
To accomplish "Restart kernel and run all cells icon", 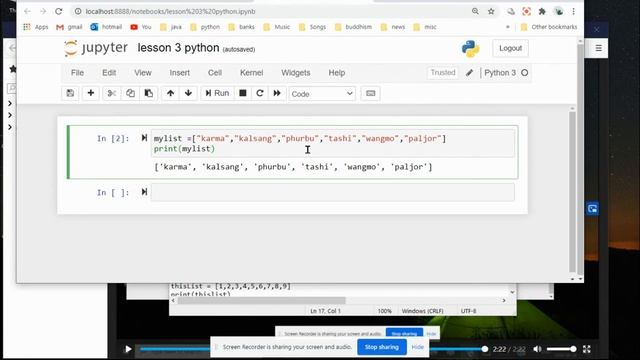I will click(277, 93).
